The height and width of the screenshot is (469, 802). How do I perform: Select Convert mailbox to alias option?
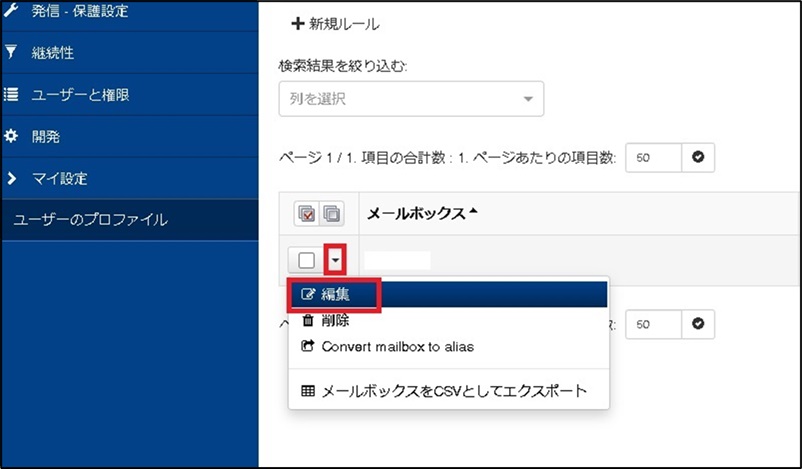click(448, 347)
